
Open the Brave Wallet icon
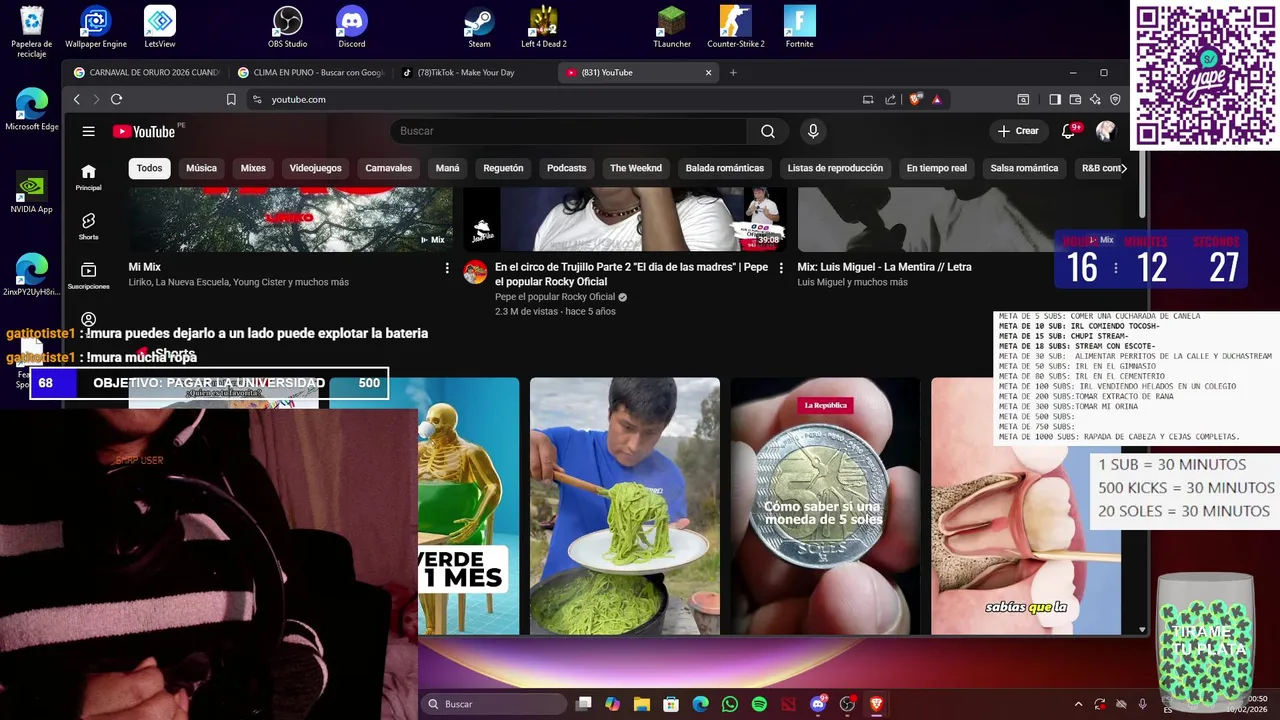(1075, 99)
